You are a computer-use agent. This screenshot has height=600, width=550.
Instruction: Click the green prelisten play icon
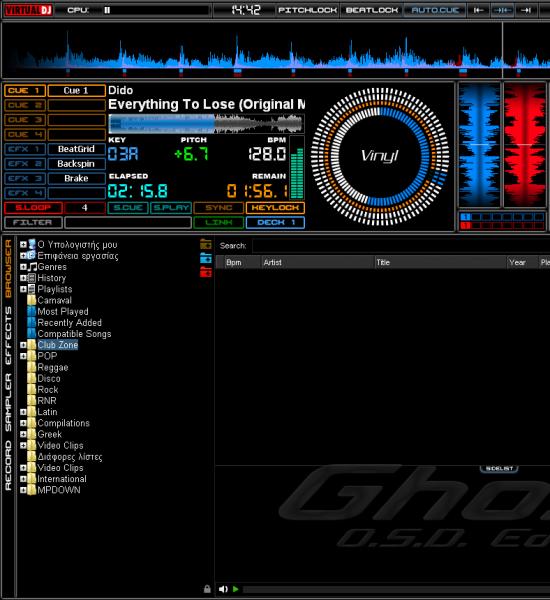(236, 589)
